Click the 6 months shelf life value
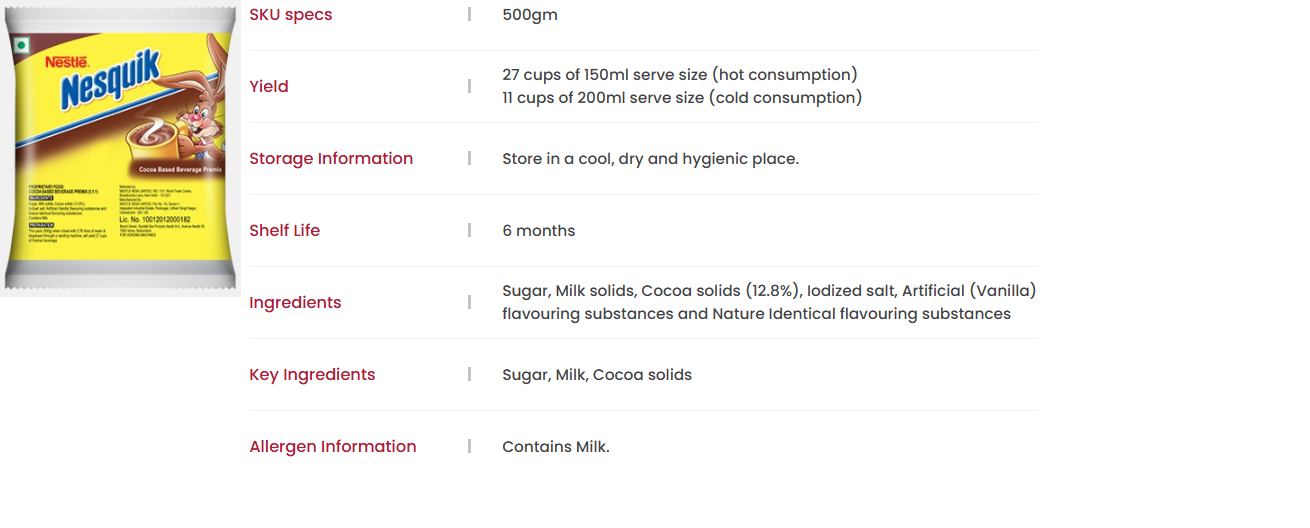 [x=539, y=230]
